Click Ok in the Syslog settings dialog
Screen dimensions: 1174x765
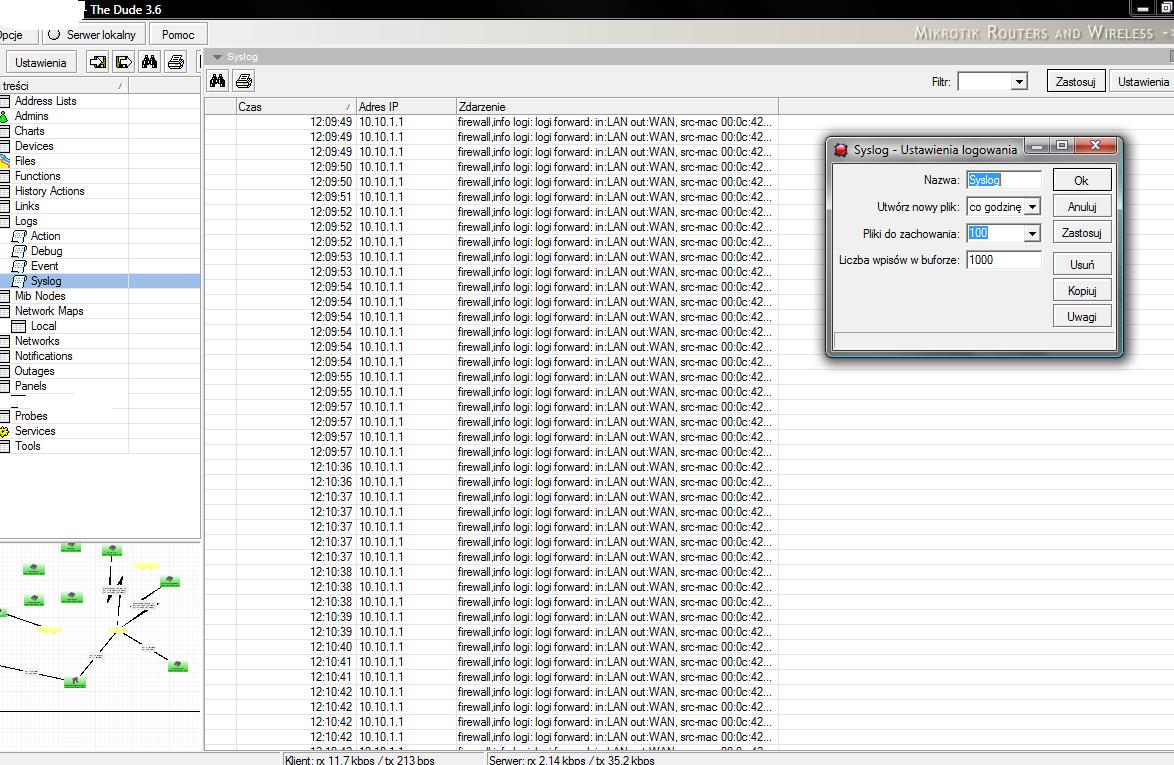(1081, 180)
